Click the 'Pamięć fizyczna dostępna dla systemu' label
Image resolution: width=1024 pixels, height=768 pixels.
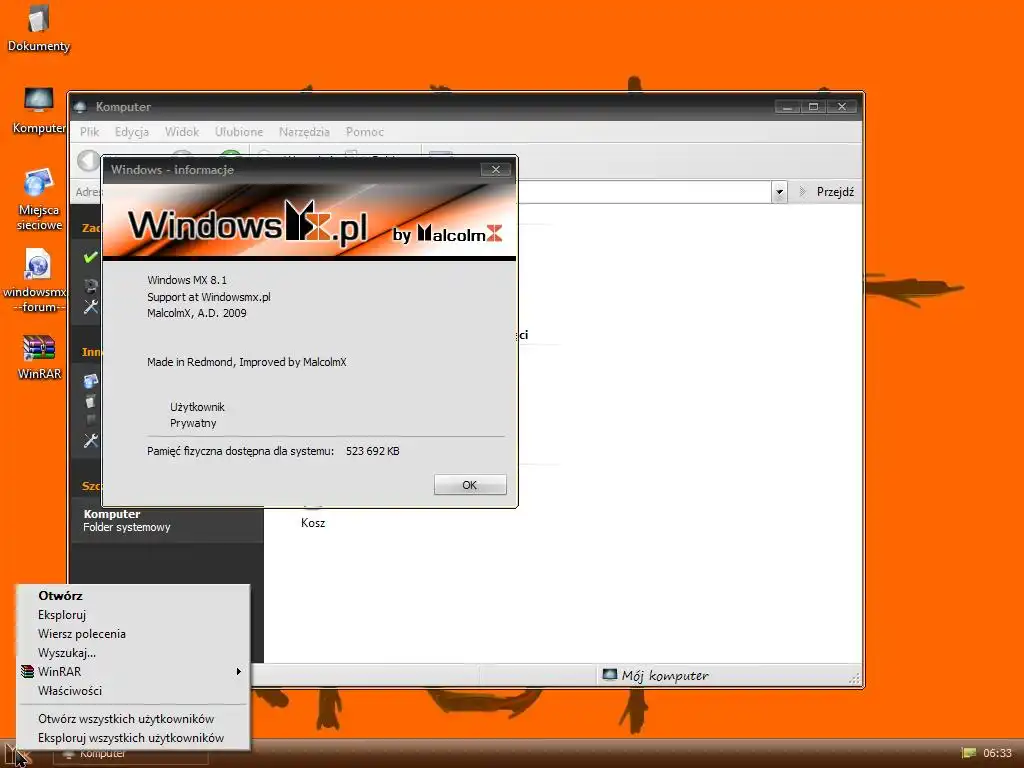pyautogui.click(x=240, y=451)
